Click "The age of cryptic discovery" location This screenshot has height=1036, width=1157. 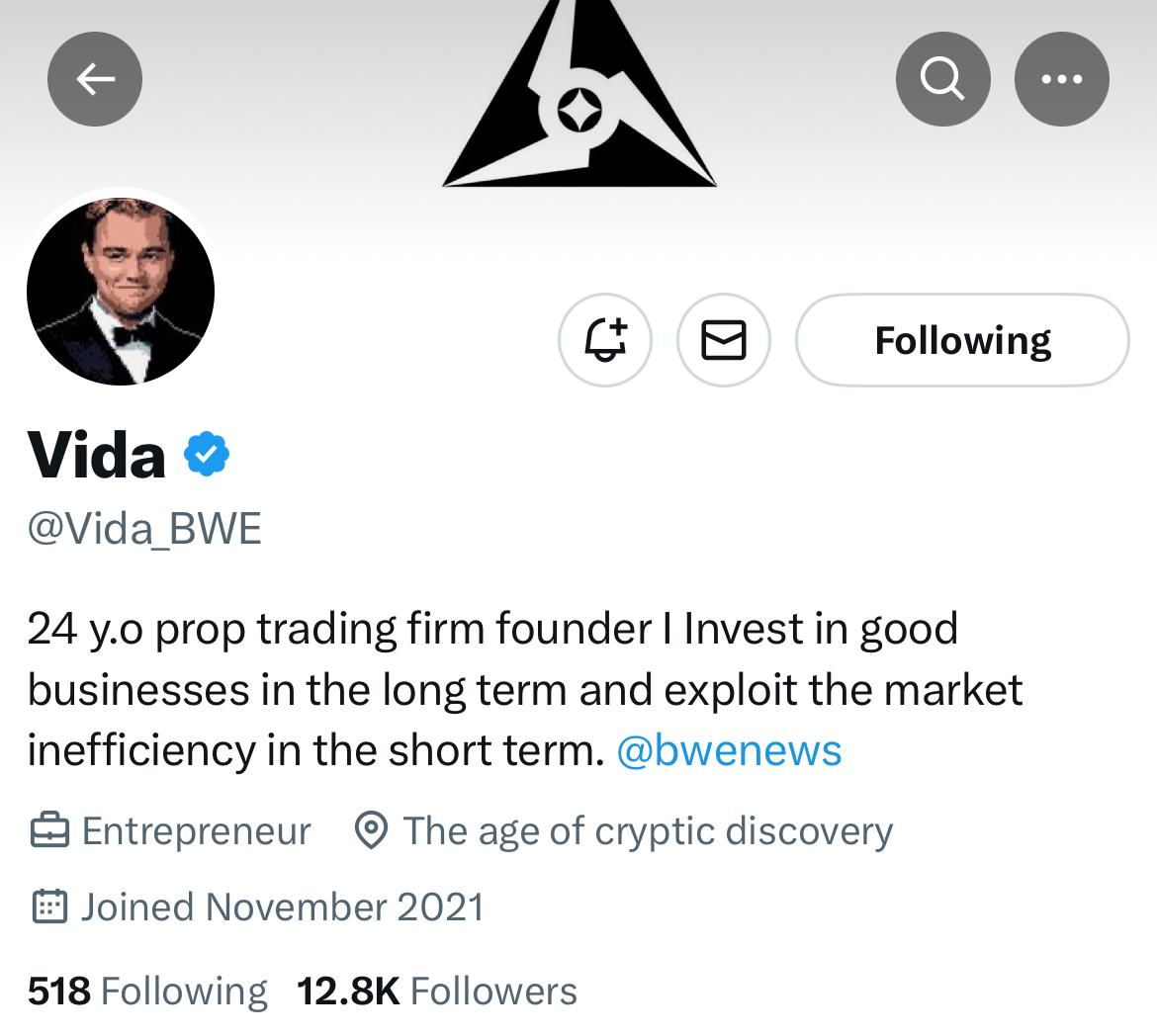coord(647,831)
